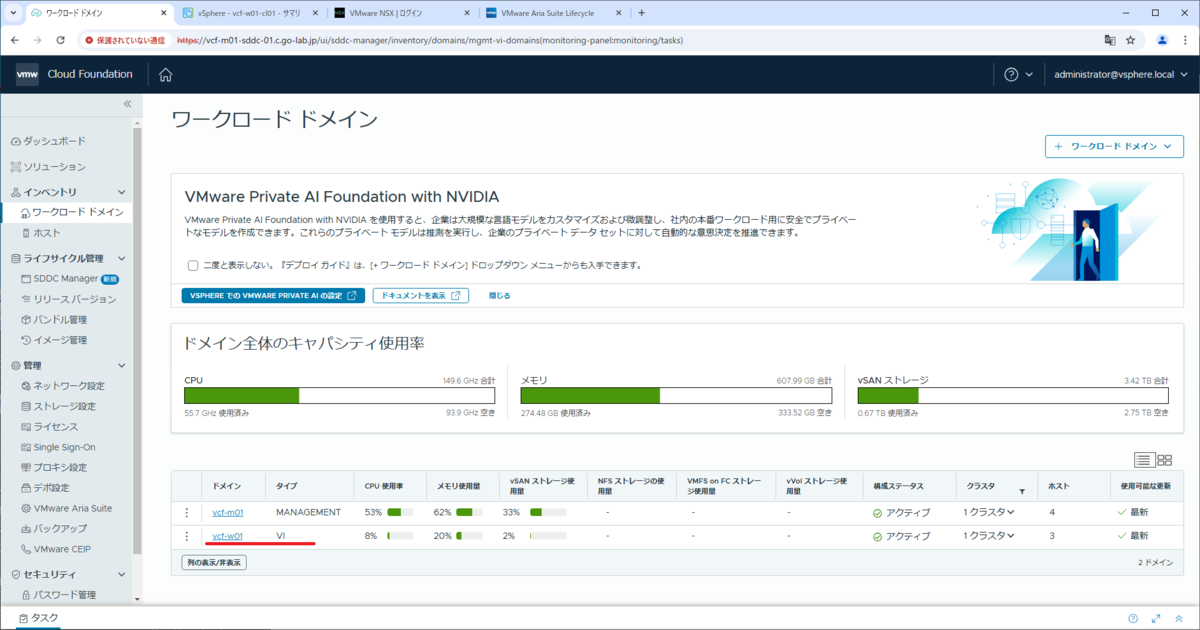1200x630 pixels.
Task: Go to the Cloud Foundation home icon
Action: tap(166, 74)
